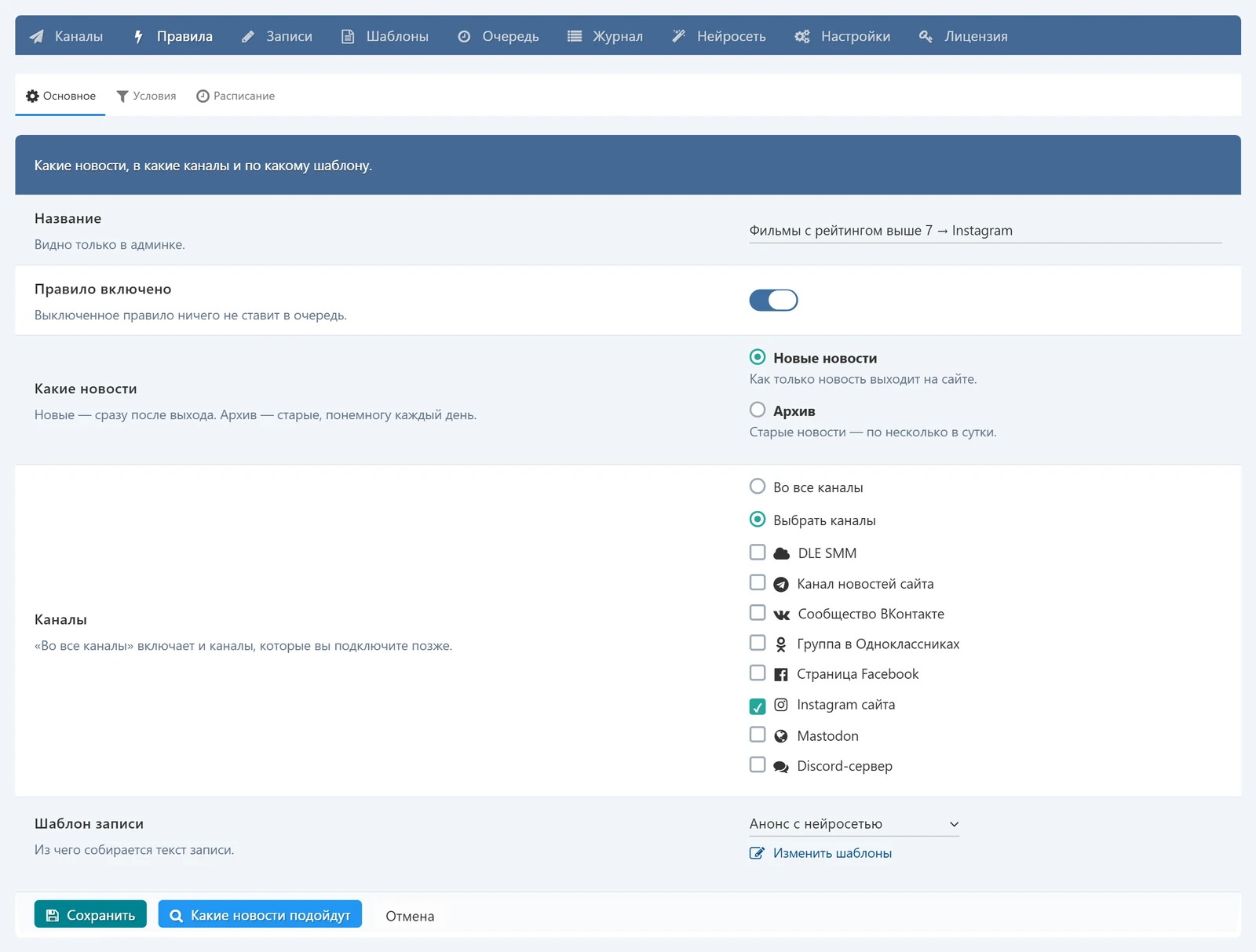Open the Правила menu item

[x=173, y=36]
